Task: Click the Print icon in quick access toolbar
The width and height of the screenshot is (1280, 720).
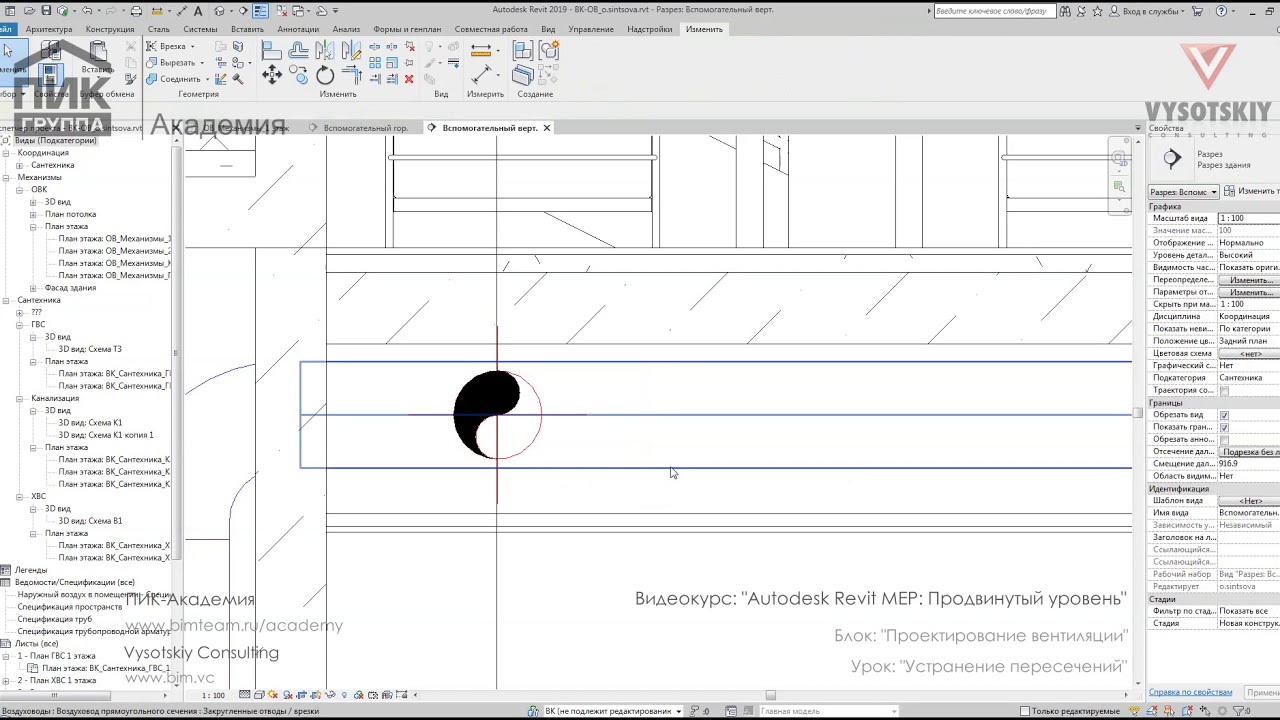Action: [136, 11]
